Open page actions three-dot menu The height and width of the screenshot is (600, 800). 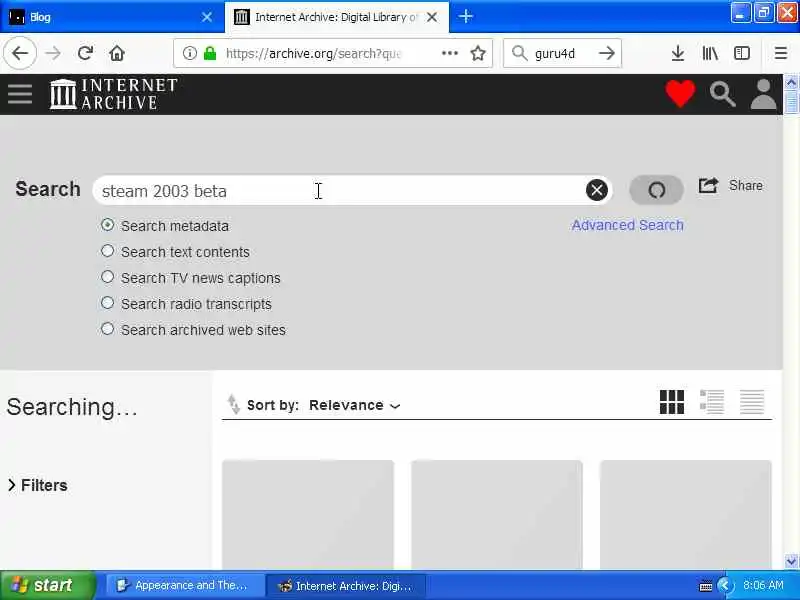449,53
